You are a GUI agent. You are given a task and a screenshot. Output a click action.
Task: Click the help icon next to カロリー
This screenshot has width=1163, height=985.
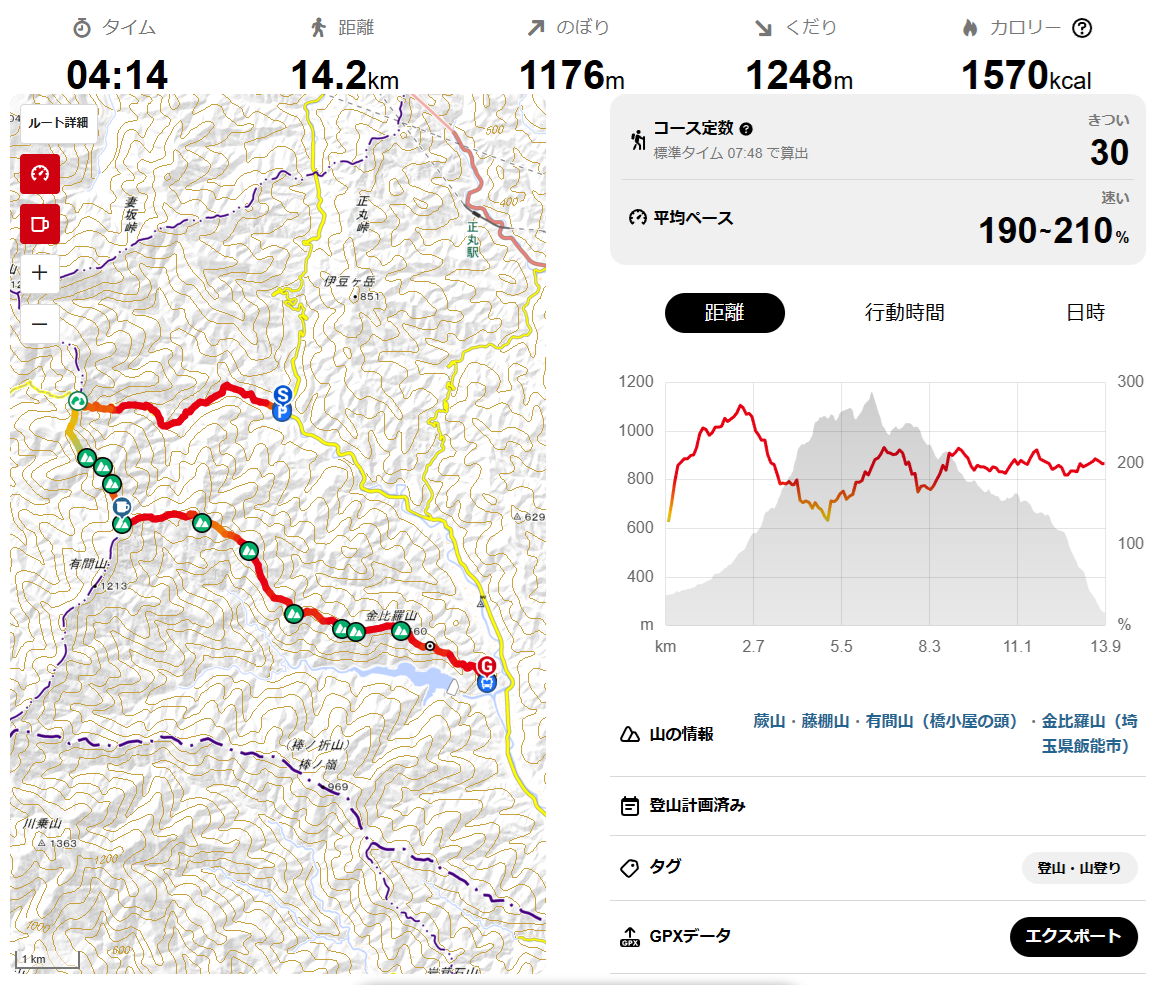[1082, 28]
